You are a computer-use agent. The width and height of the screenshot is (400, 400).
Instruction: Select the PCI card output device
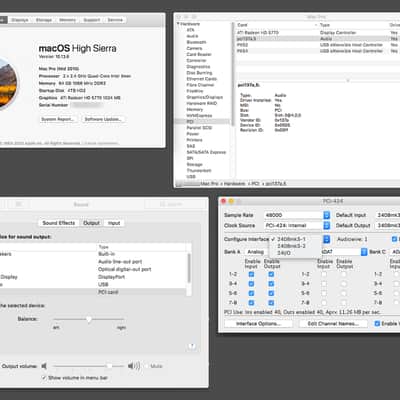pos(93,292)
